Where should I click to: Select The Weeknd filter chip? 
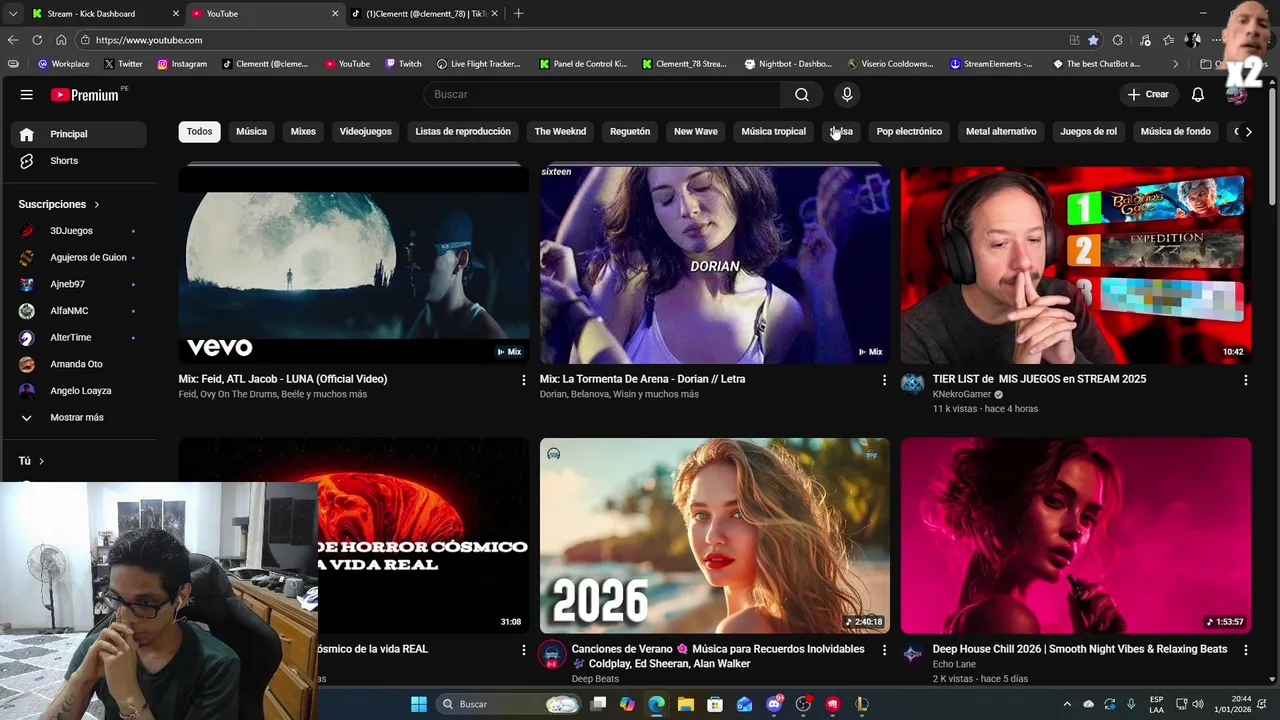[560, 131]
